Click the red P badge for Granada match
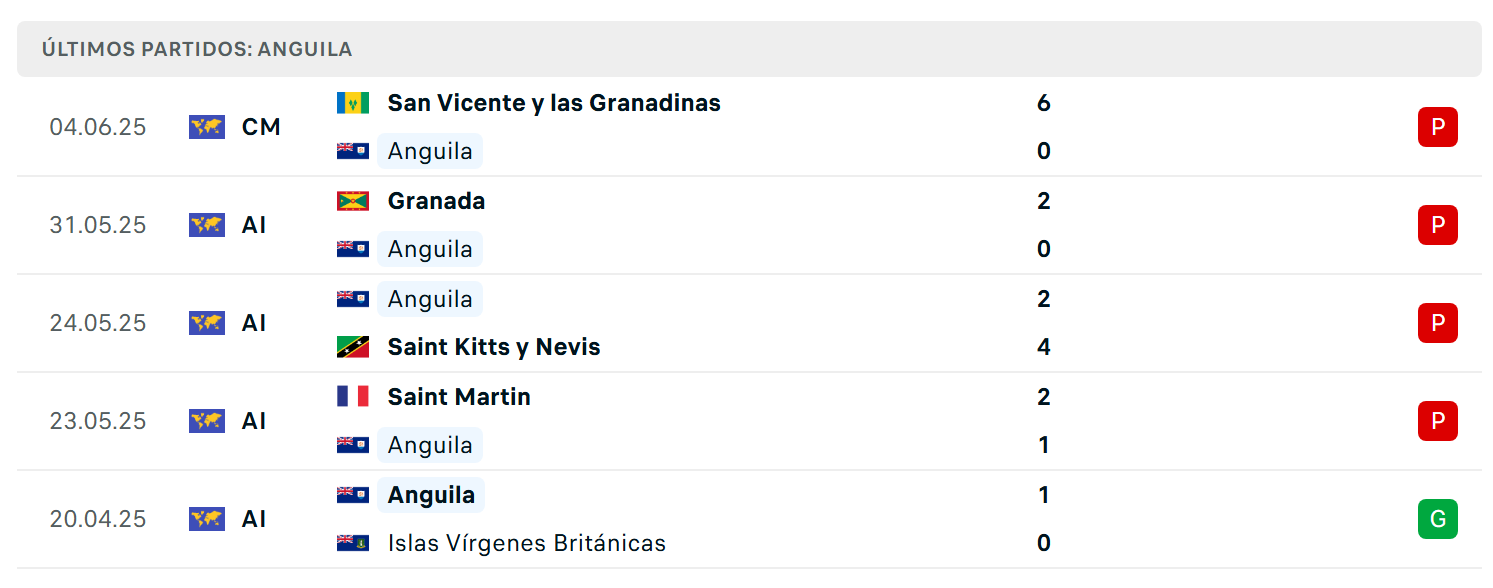1493x588 pixels. (x=1438, y=225)
